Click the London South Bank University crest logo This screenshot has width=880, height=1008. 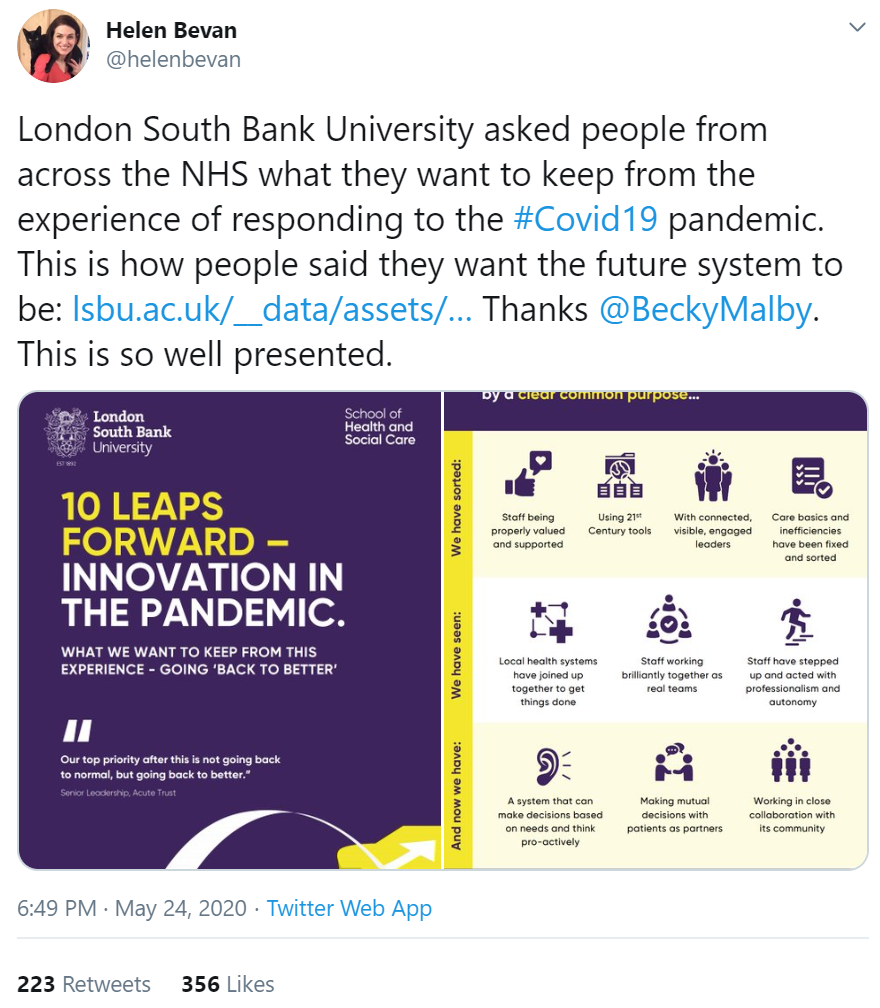(66, 433)
